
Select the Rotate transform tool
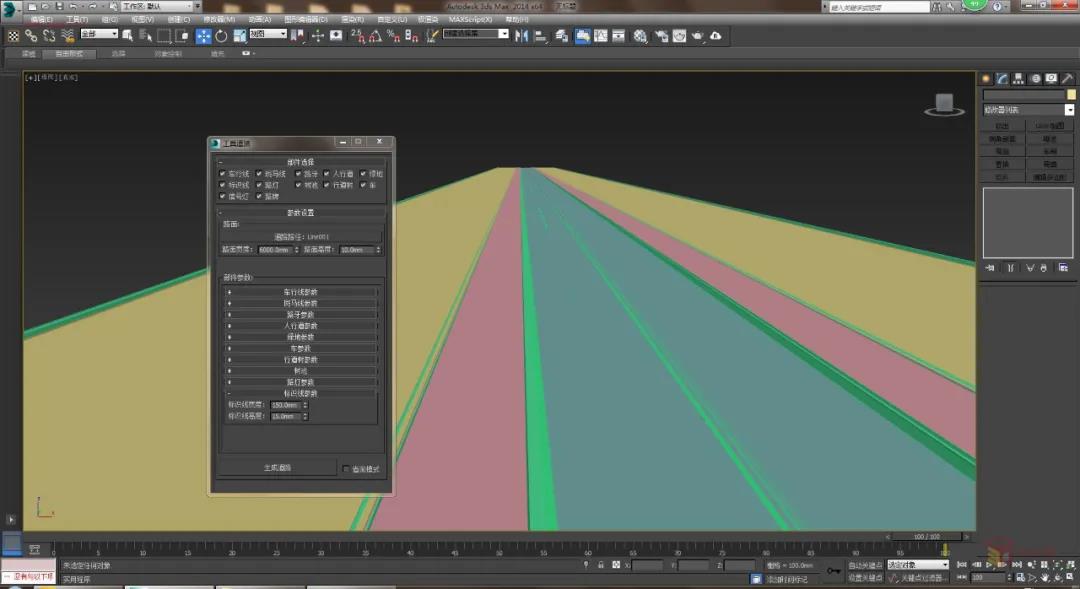tap(221, 35)
